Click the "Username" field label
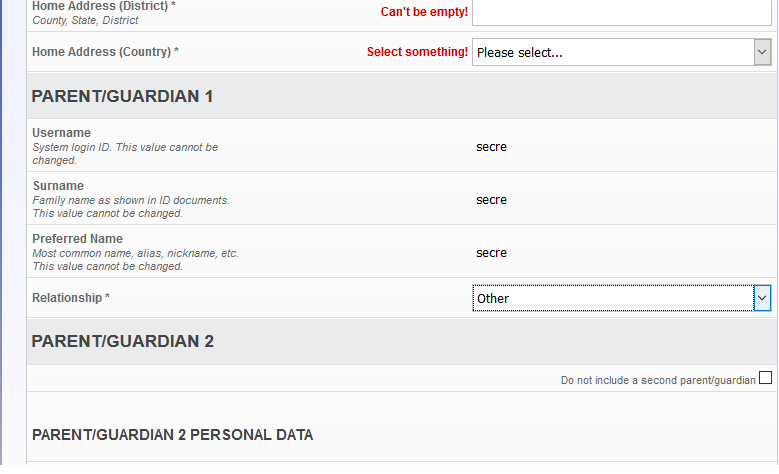Viewport: 779px width, 474px height. tap(61, 133)
